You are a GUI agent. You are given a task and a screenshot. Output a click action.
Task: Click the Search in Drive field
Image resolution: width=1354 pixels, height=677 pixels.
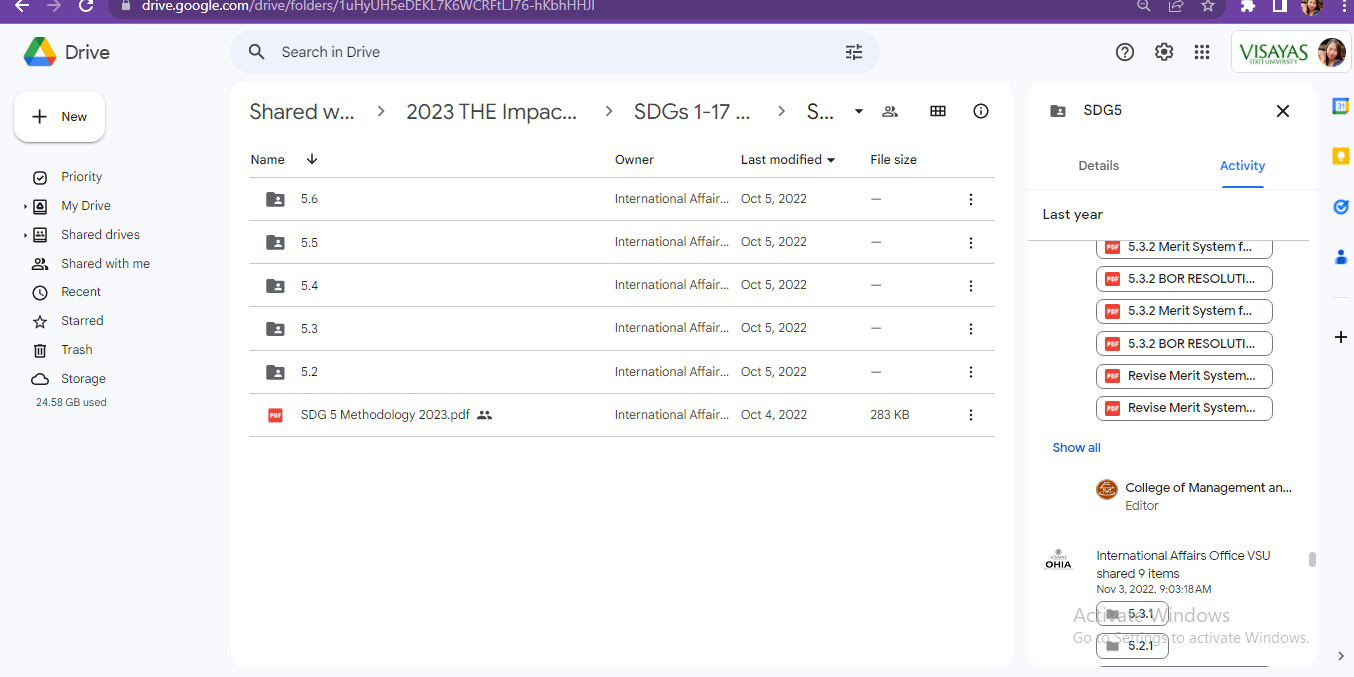coord(550,52)
